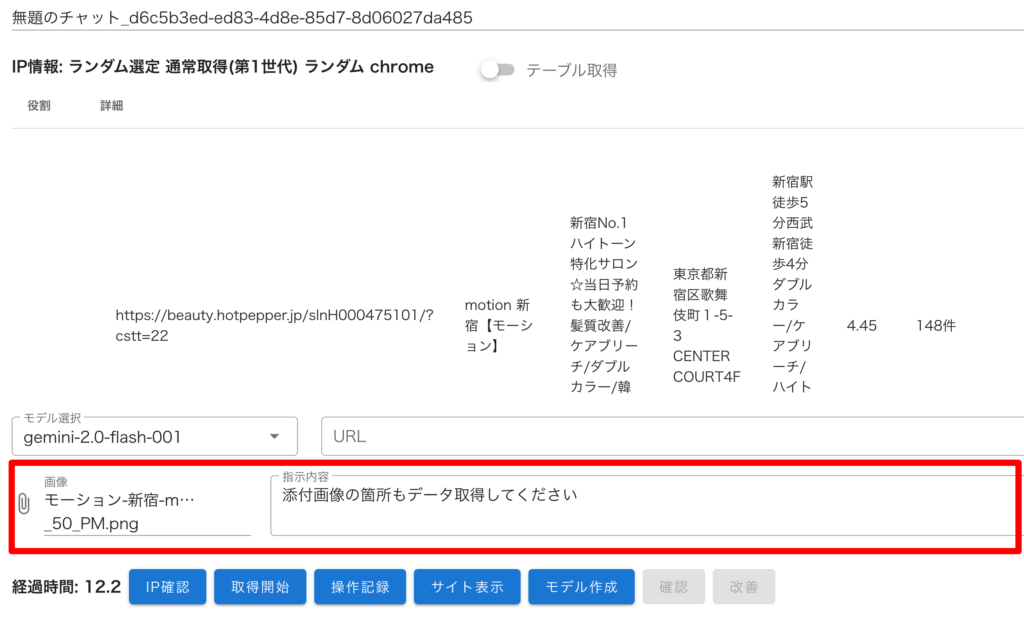
Task: Select the 詳細 column header
Action: pyautogui.click(x=111, y=105)
